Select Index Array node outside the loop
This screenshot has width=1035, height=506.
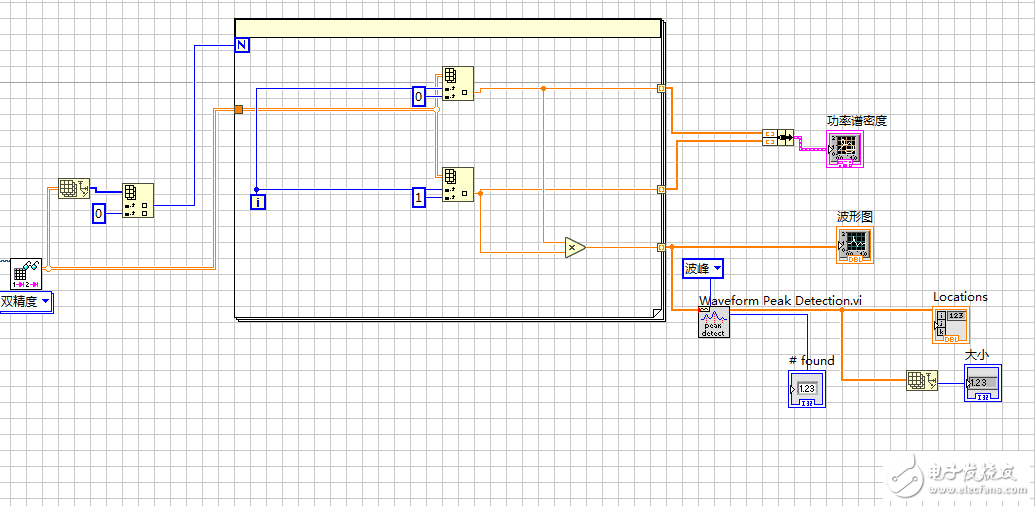coord(138,201)
